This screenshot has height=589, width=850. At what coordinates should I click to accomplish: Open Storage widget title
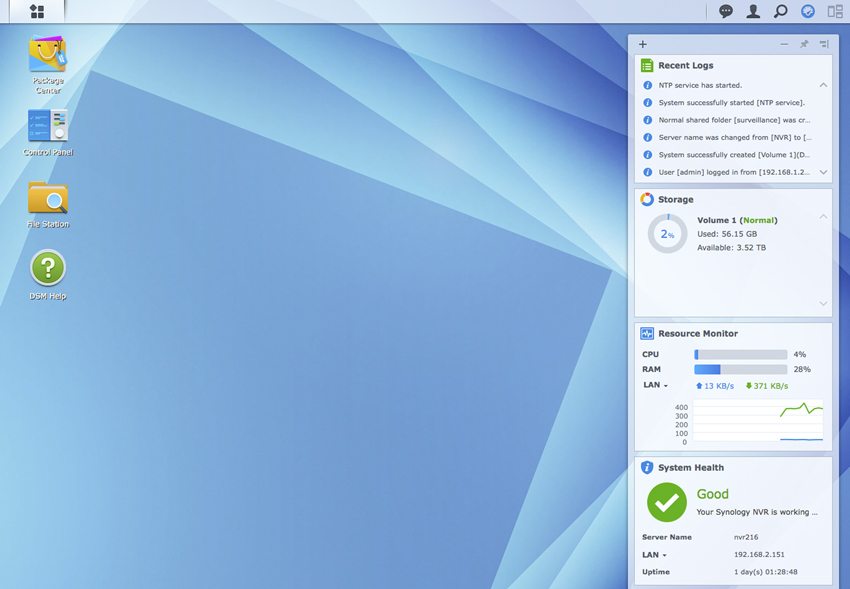(675, 199)
